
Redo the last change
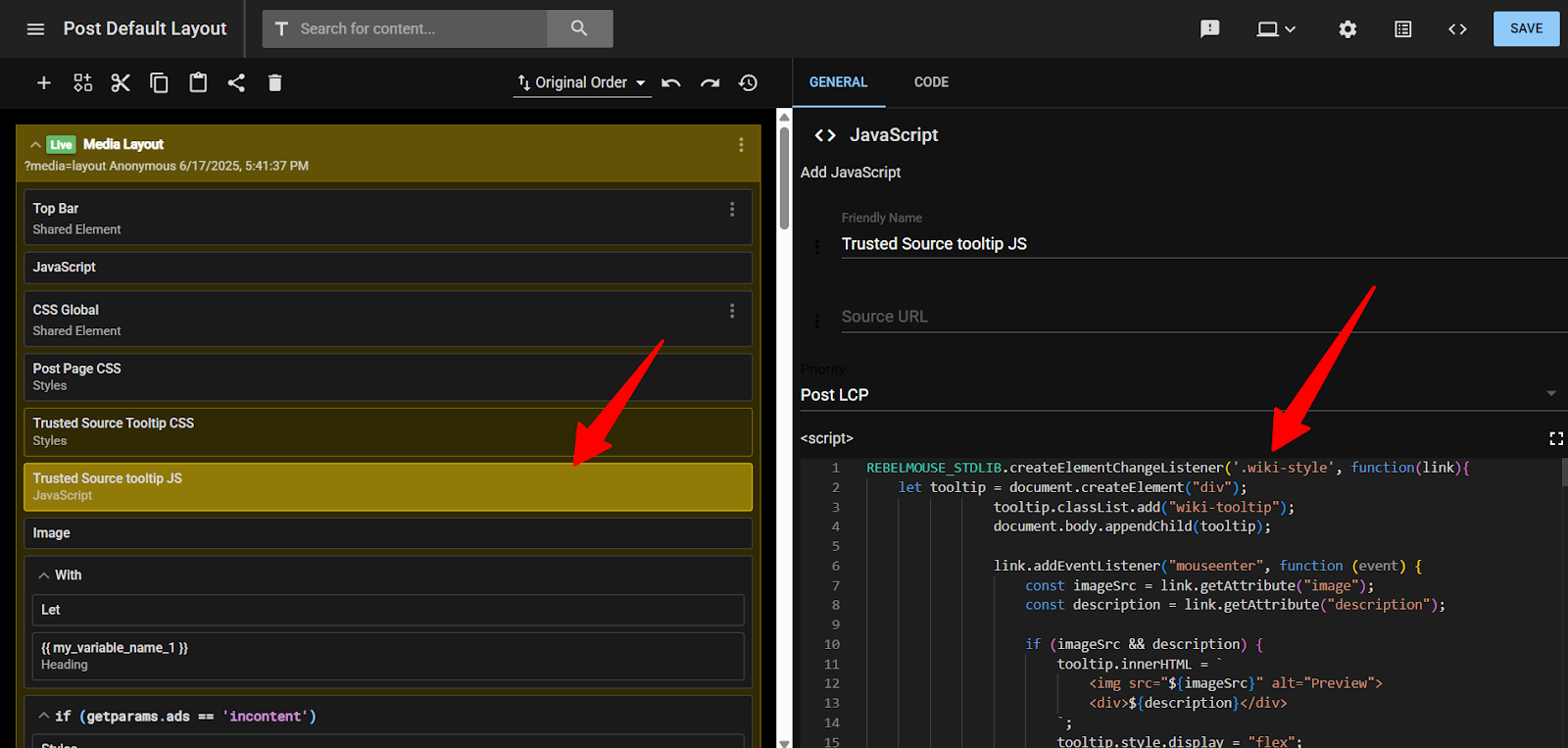[x=710, y=83]
